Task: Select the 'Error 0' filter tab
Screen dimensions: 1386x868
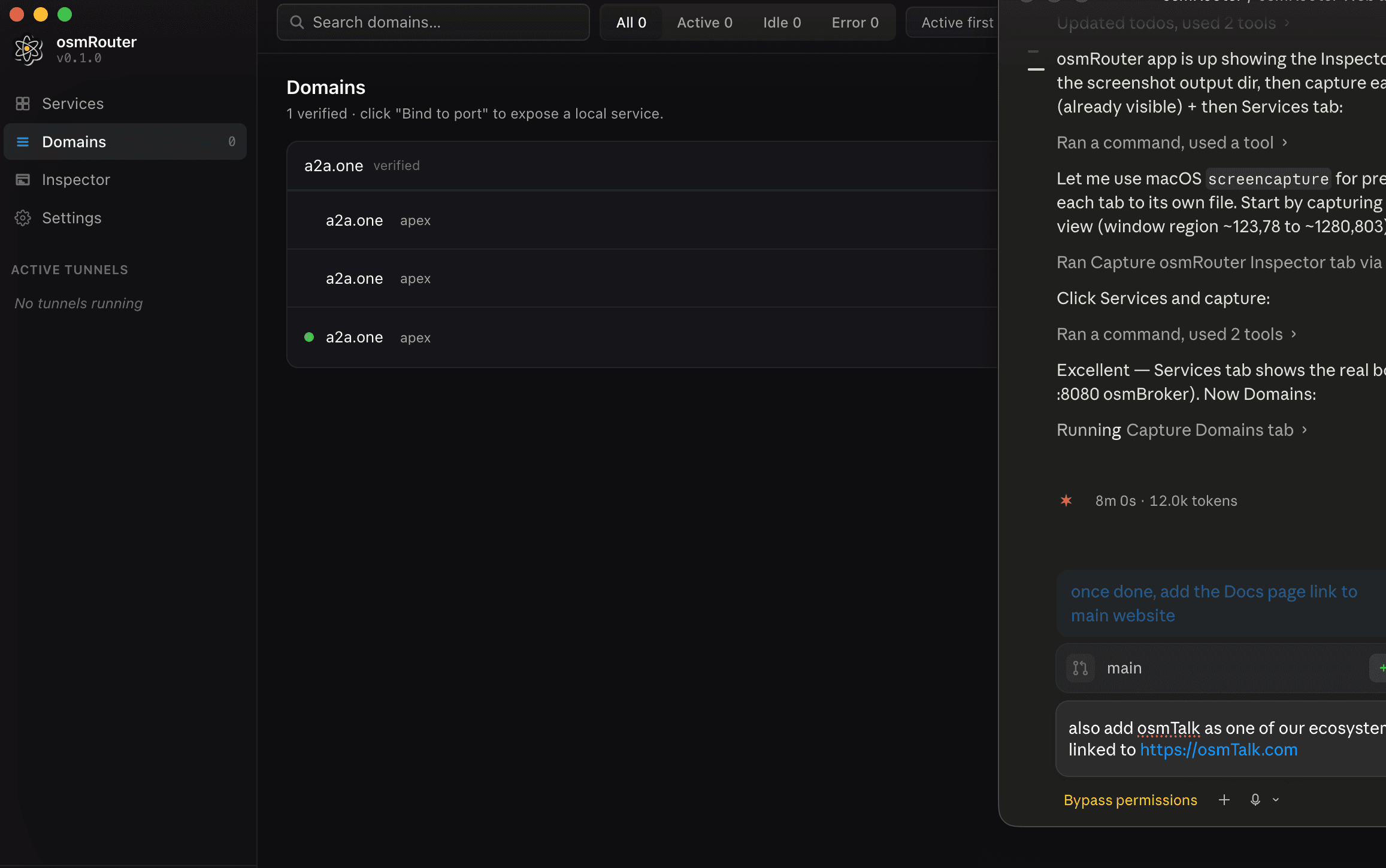Action: tap(855, 22)
